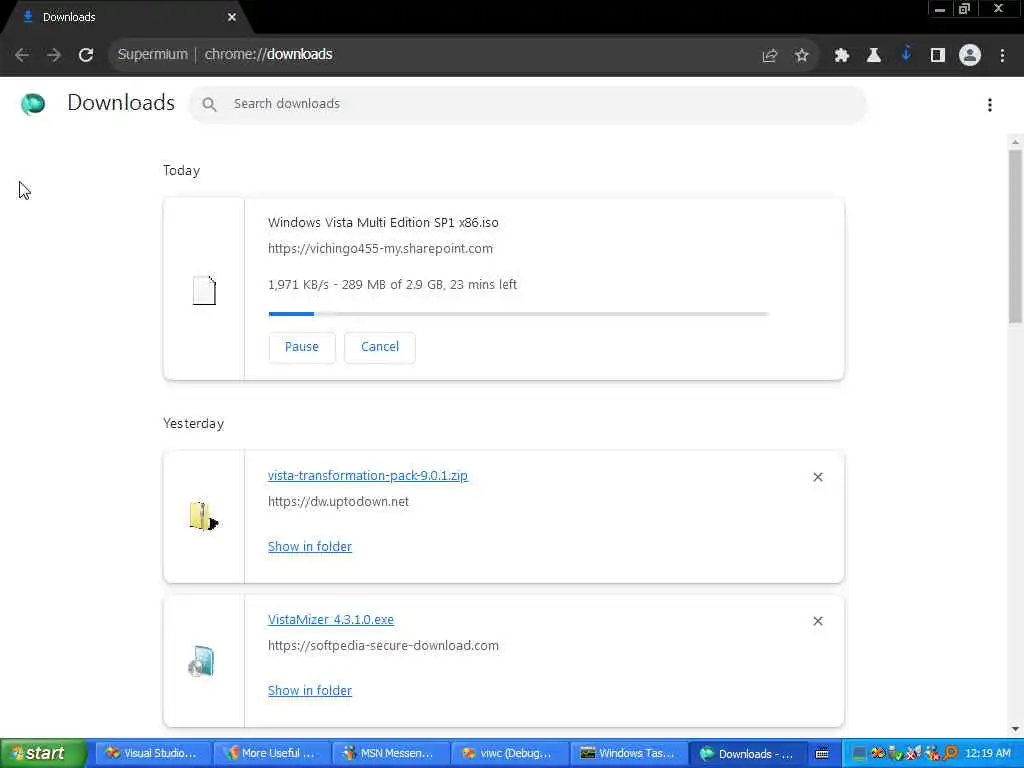
Task: Click the forward navigation arrow
Action: point(54,55)
